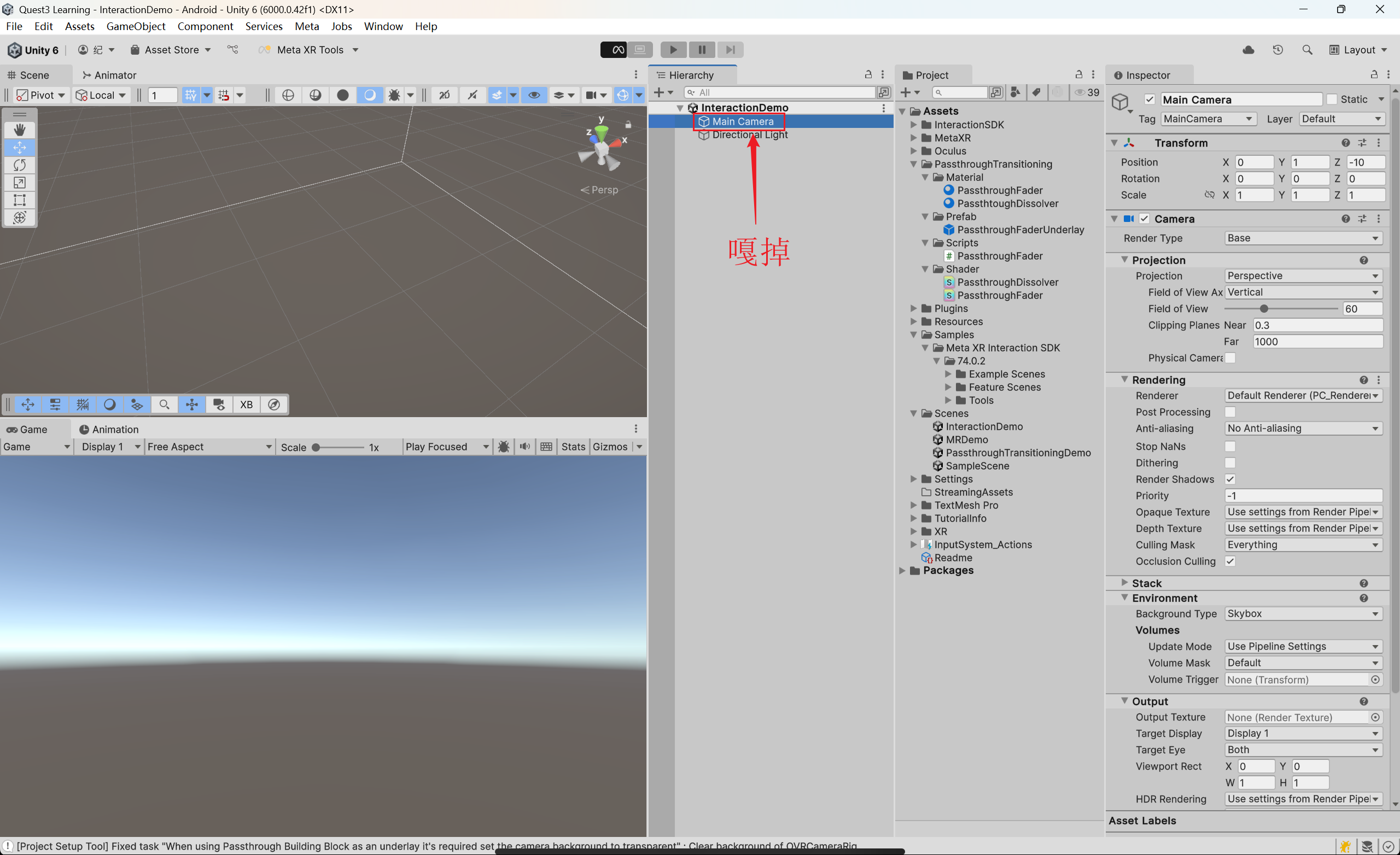Image resolution: width=1400 pixels, height=855 pixels.
Task: Expand the Plugins folder
Action: [x=914, y=308]
